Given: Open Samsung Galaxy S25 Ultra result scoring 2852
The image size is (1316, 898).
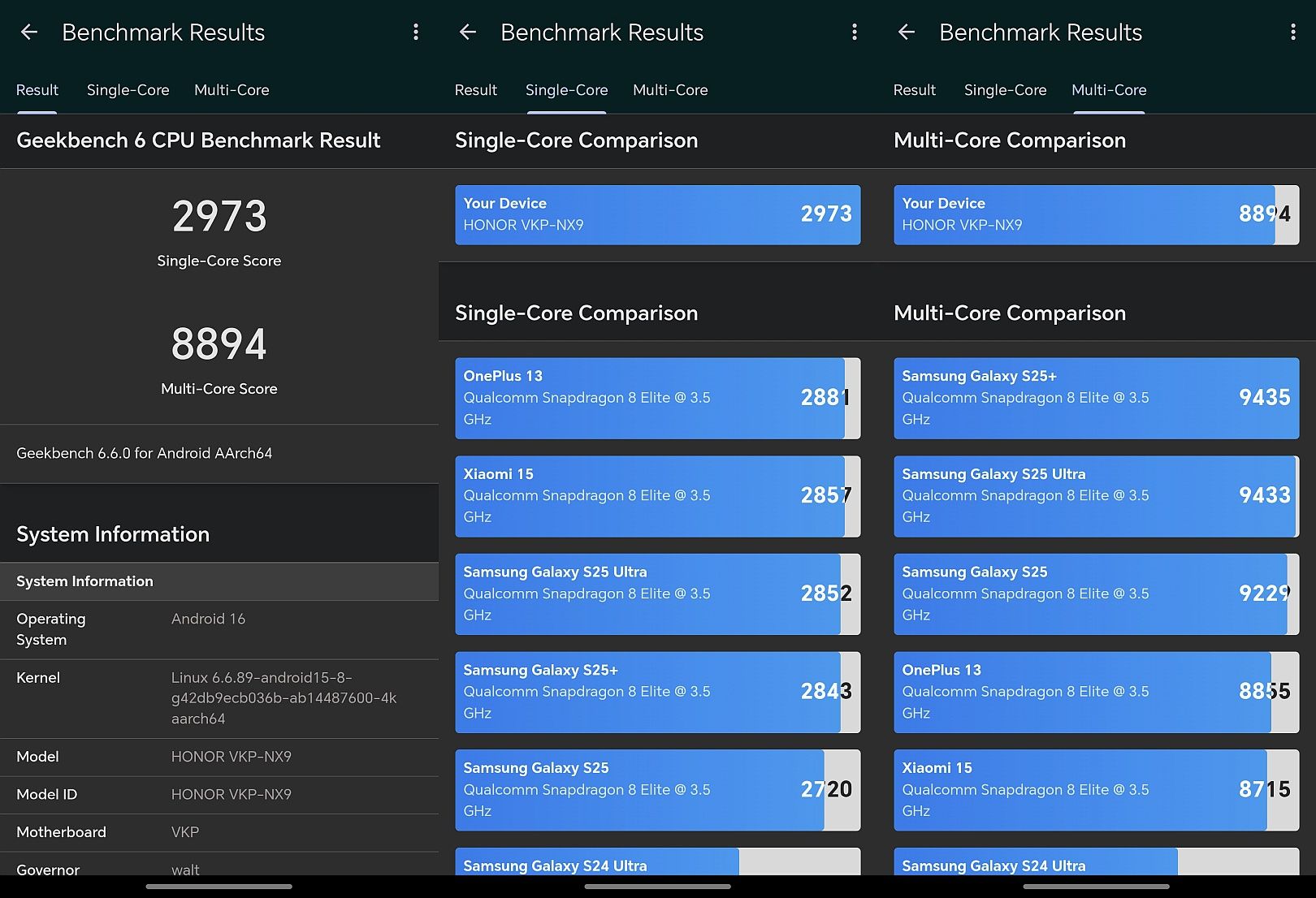Looking at the screenshot, I should click(658, 594).
